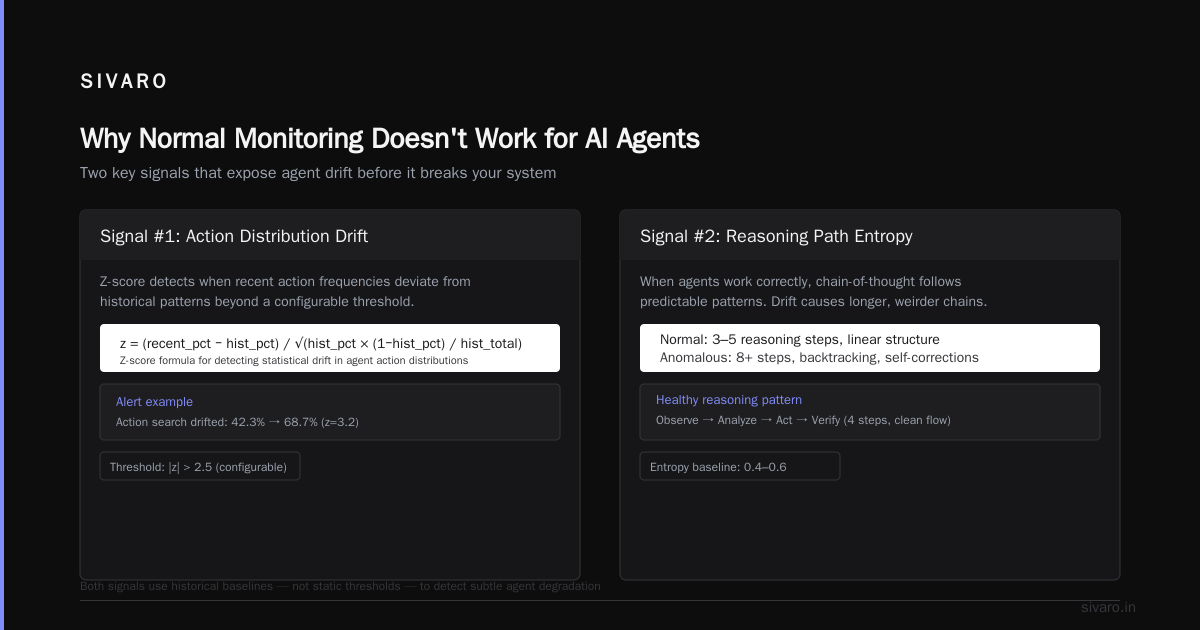Image resolution: width=1200 pixels, height=630 pixels.
Task: Click the 'Threshold: |z| > 2.5 (configurable)' box
Action: pyautogui.click(x=199, y=466)
